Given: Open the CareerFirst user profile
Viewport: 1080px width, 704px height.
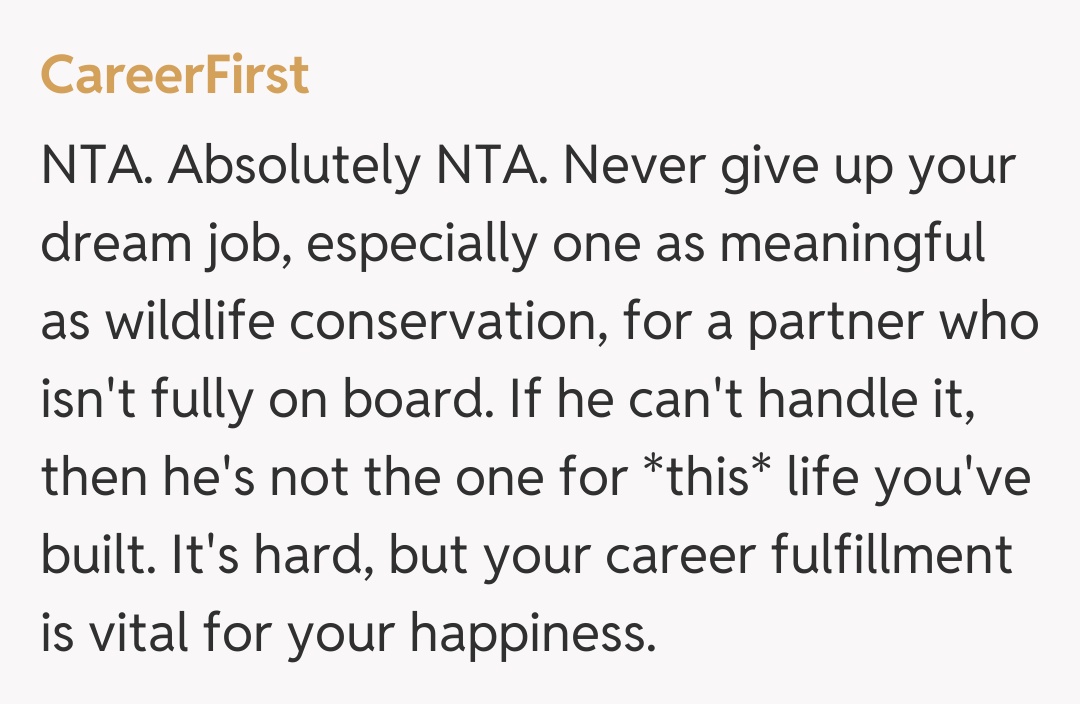Looking at the screenshot, I should click(x=175, y=76).
